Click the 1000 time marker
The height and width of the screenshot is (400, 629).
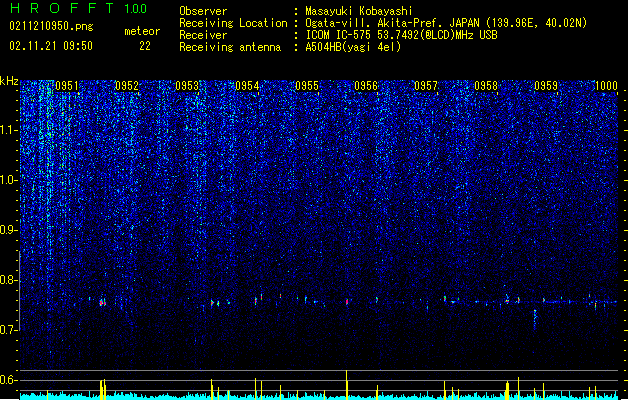coord(606,86)
